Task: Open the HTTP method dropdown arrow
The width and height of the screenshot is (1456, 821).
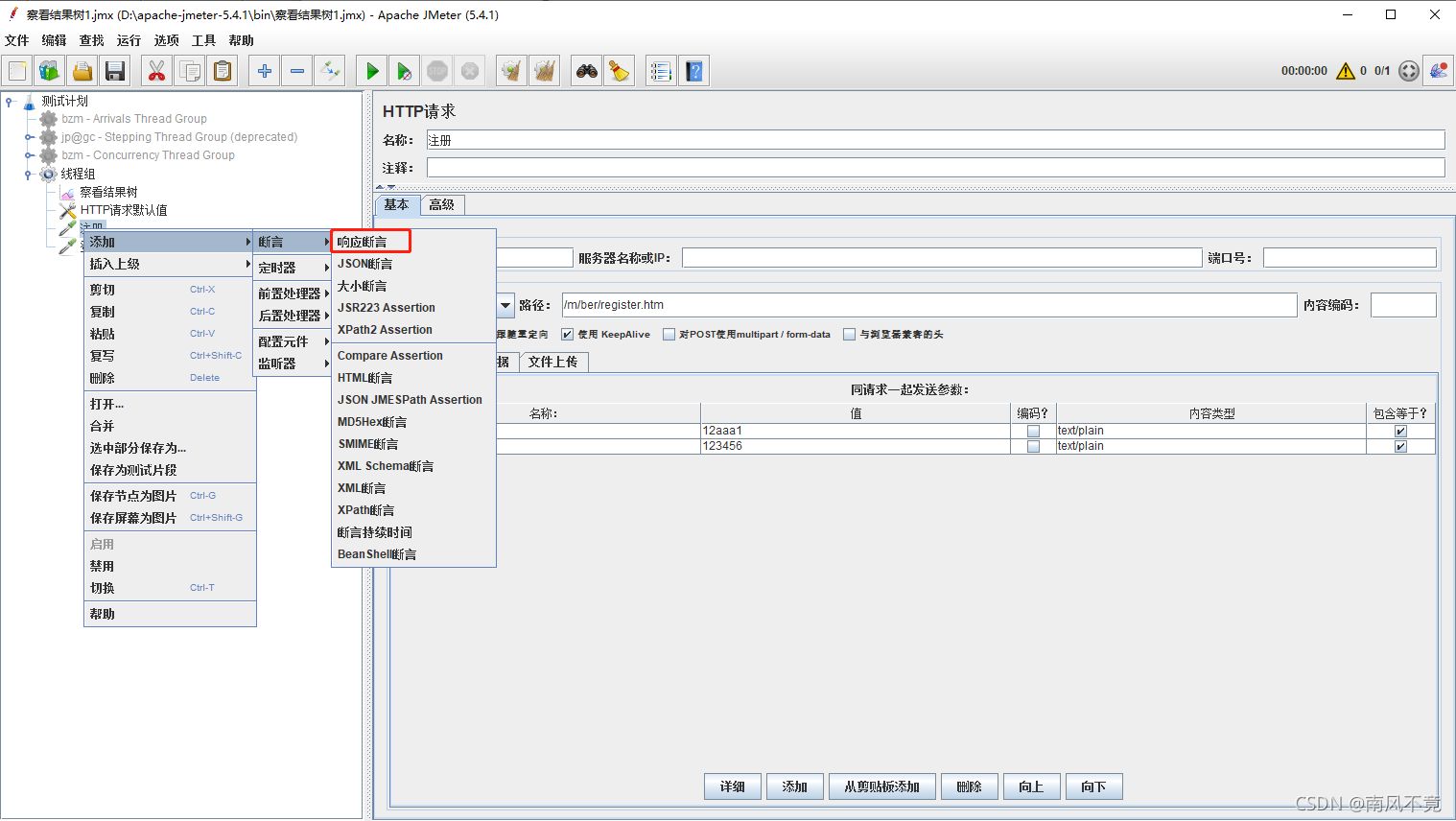Action: pyautogui.click(x=505, y=305)
